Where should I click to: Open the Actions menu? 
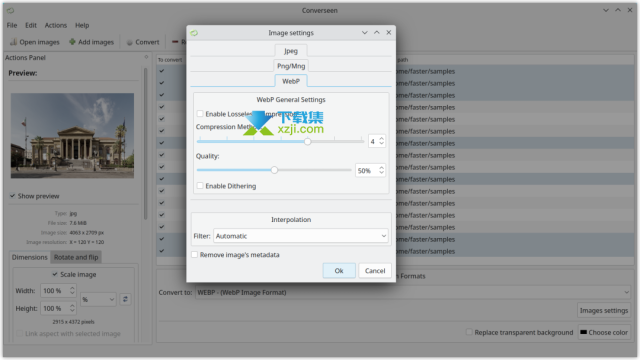click(56, 25)
